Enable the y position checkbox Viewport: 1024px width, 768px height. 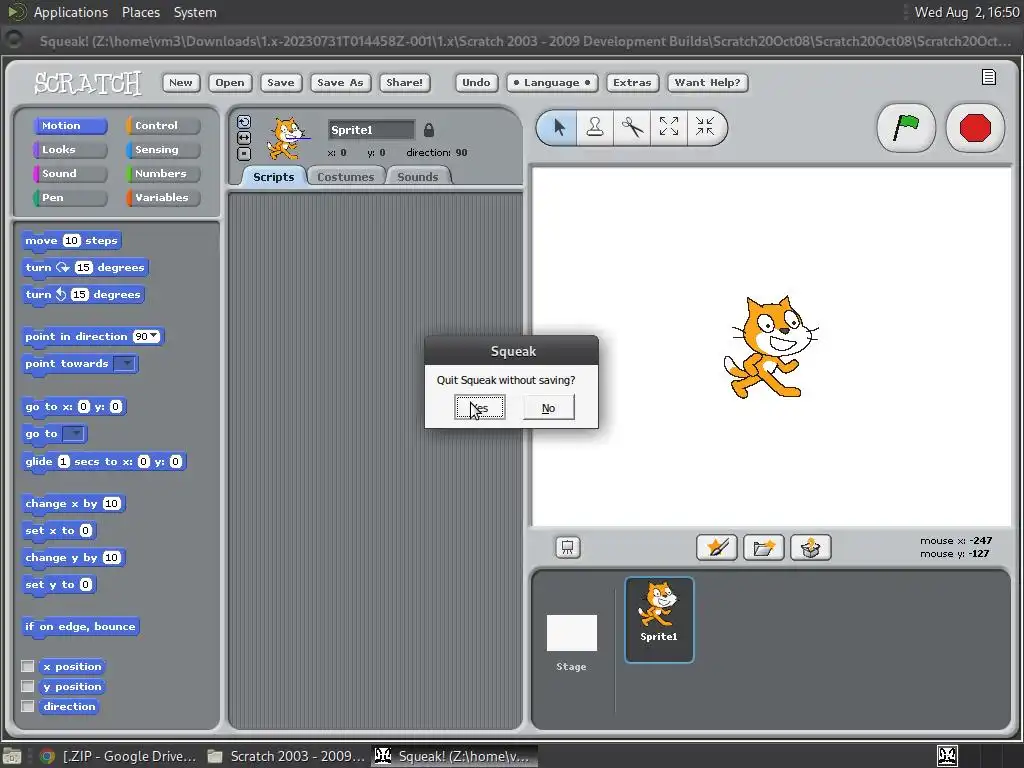[27, 686]
